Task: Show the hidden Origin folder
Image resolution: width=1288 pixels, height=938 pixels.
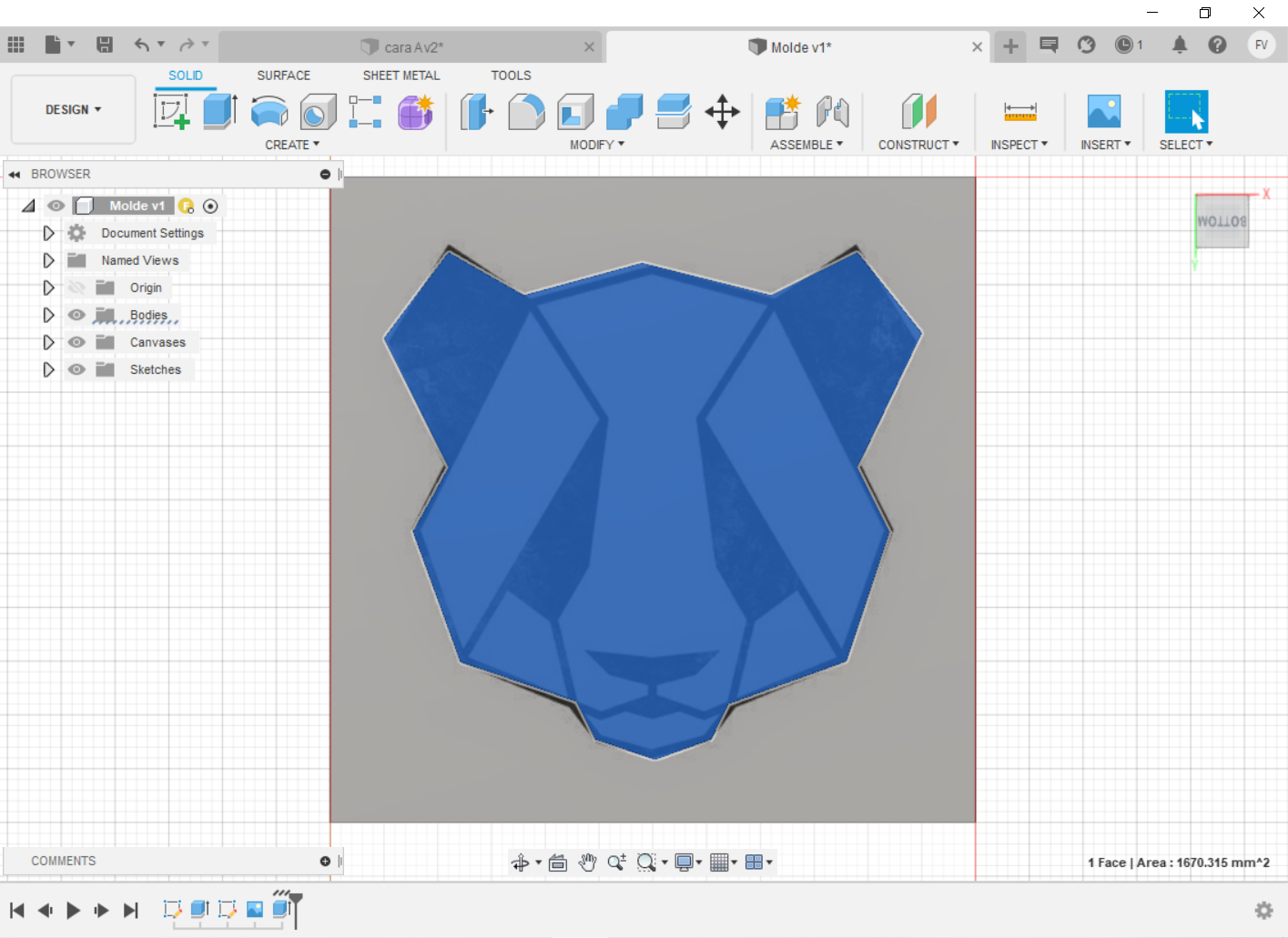Action: pyautogui.click(x=76, y=287)
